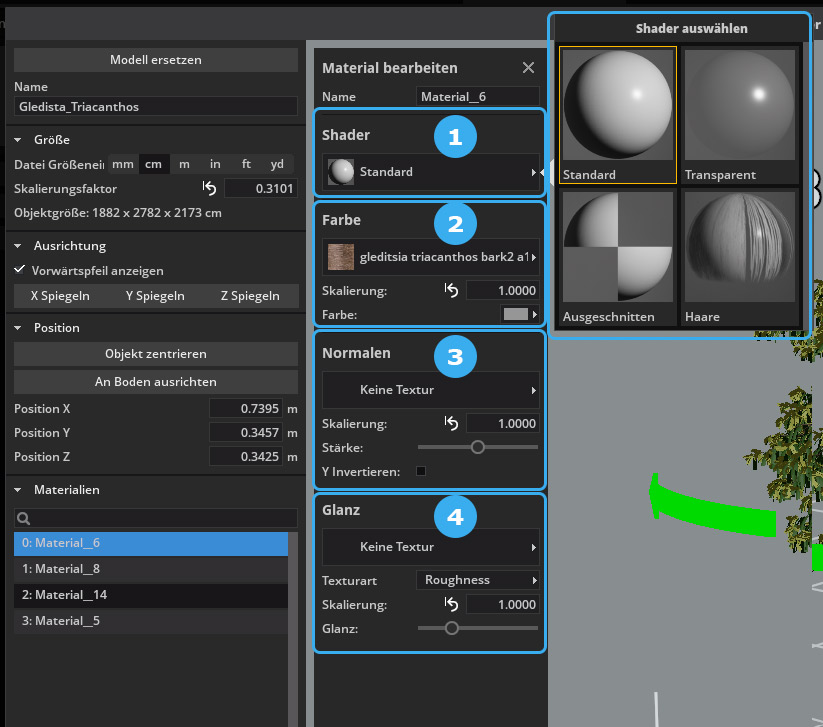Viewport: 823px width, 727px height.
Task: Reset the Skalierungsfaktor value
Action: tap(209, 188)
